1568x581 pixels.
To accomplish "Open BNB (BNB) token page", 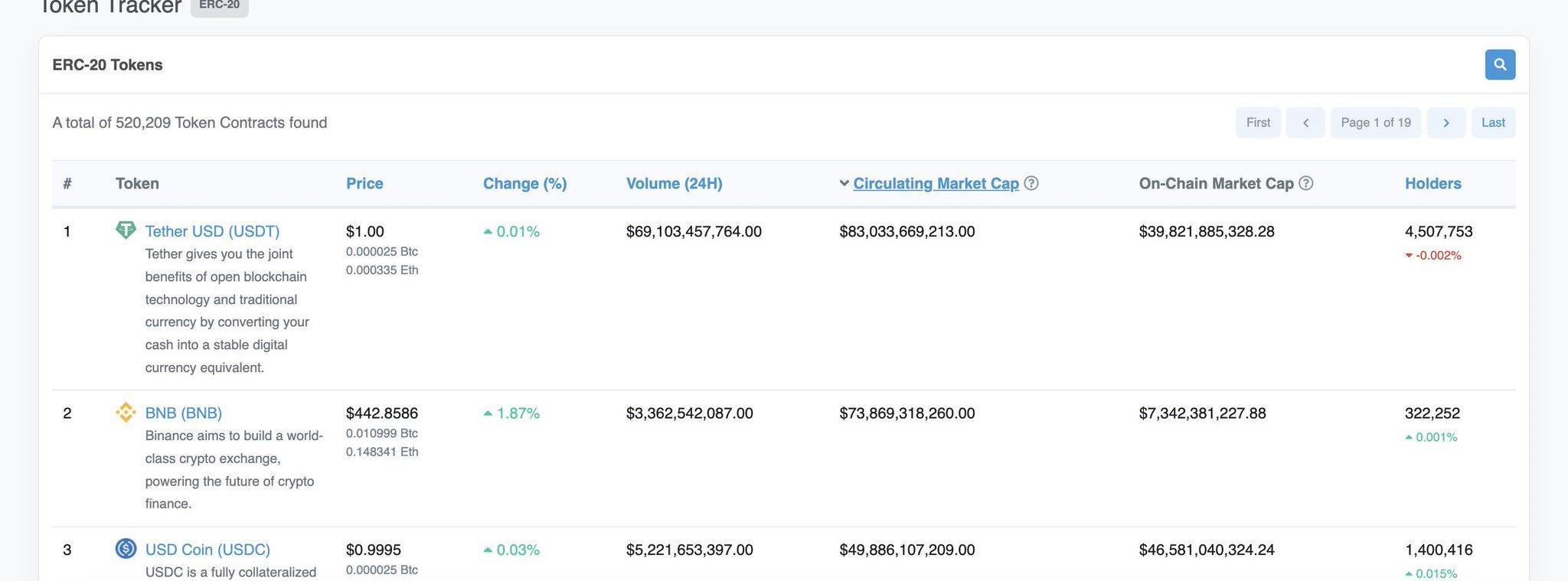I will click(183, 413).
